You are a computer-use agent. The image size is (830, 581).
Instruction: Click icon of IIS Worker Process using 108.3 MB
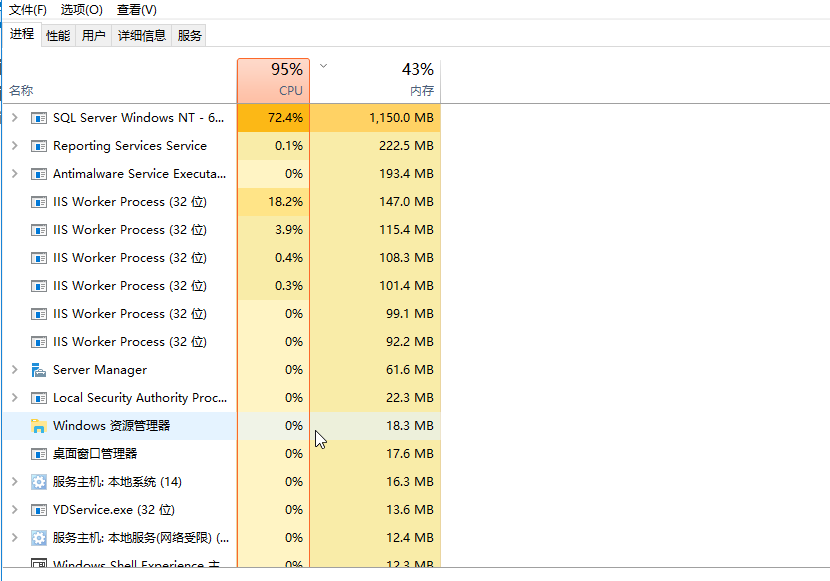coord(39,258)
